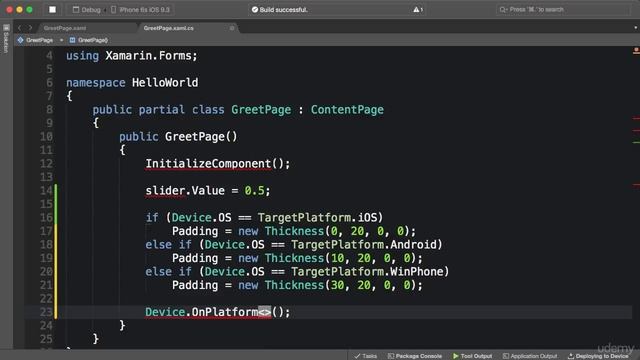
Task: Open the tab list dropdown arrow
Action: 636,28
